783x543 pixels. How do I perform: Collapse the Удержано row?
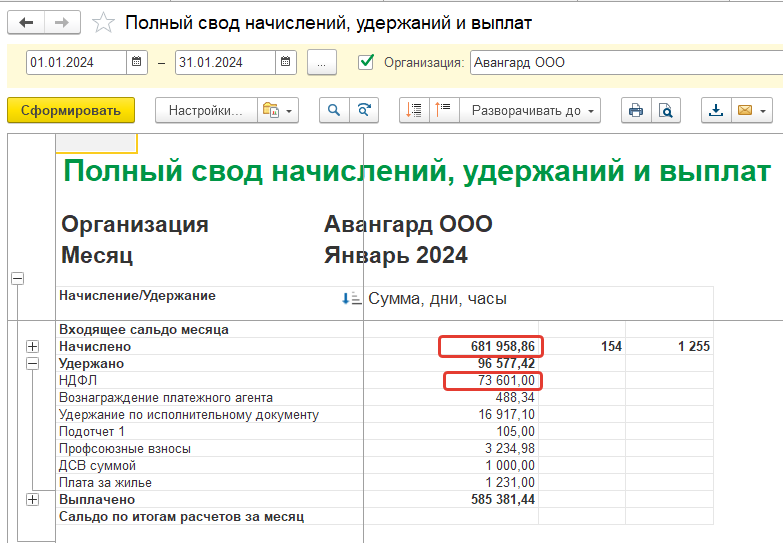32,363
